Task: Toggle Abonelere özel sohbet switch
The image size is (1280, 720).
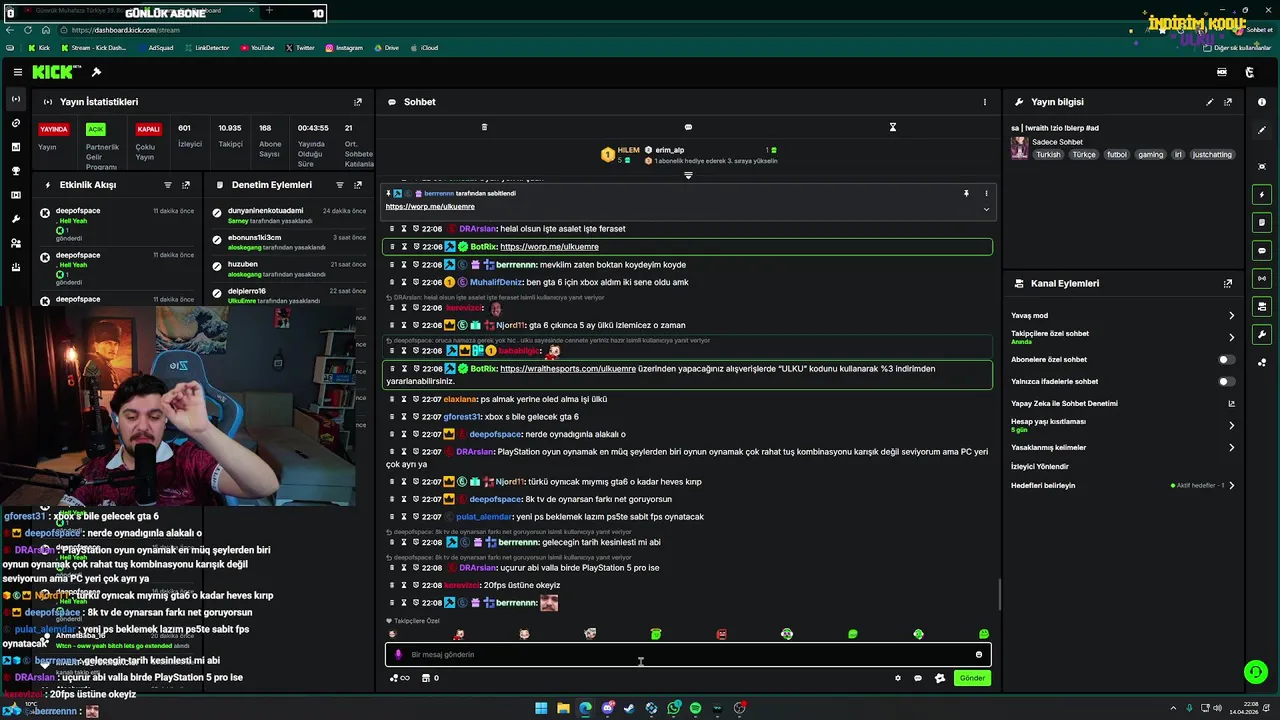Action: click(1226, 359)
